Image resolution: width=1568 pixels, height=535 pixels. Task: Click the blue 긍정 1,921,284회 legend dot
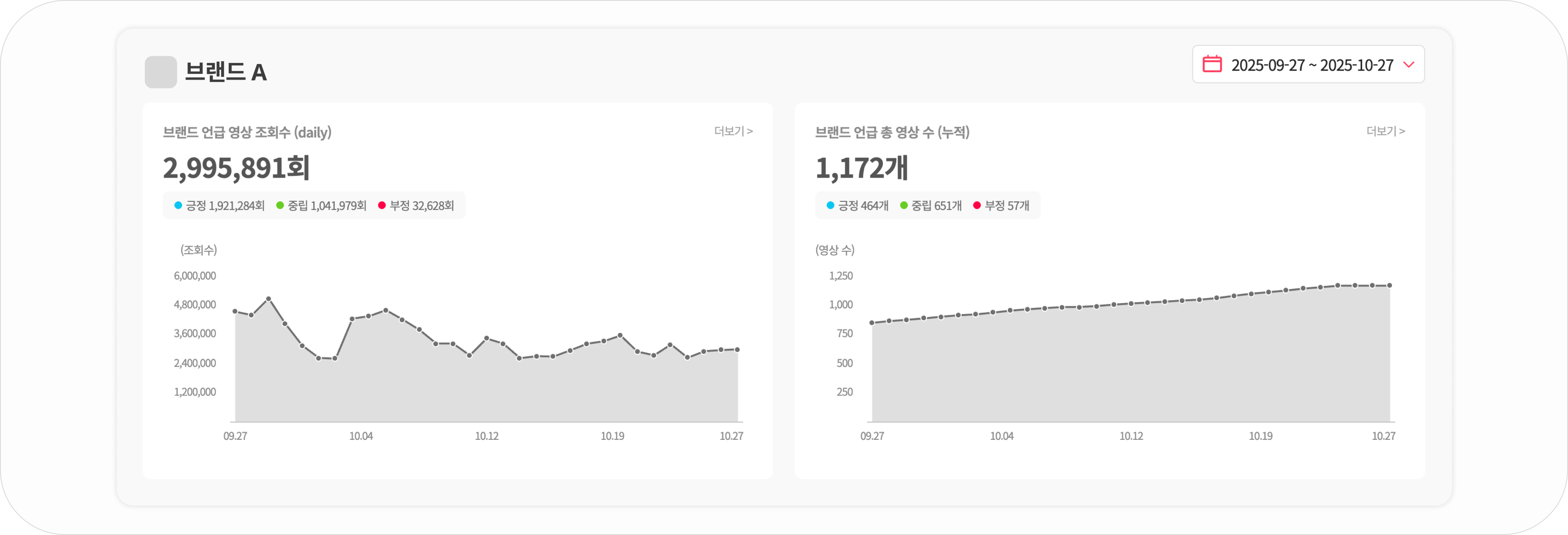pos(178,205)
